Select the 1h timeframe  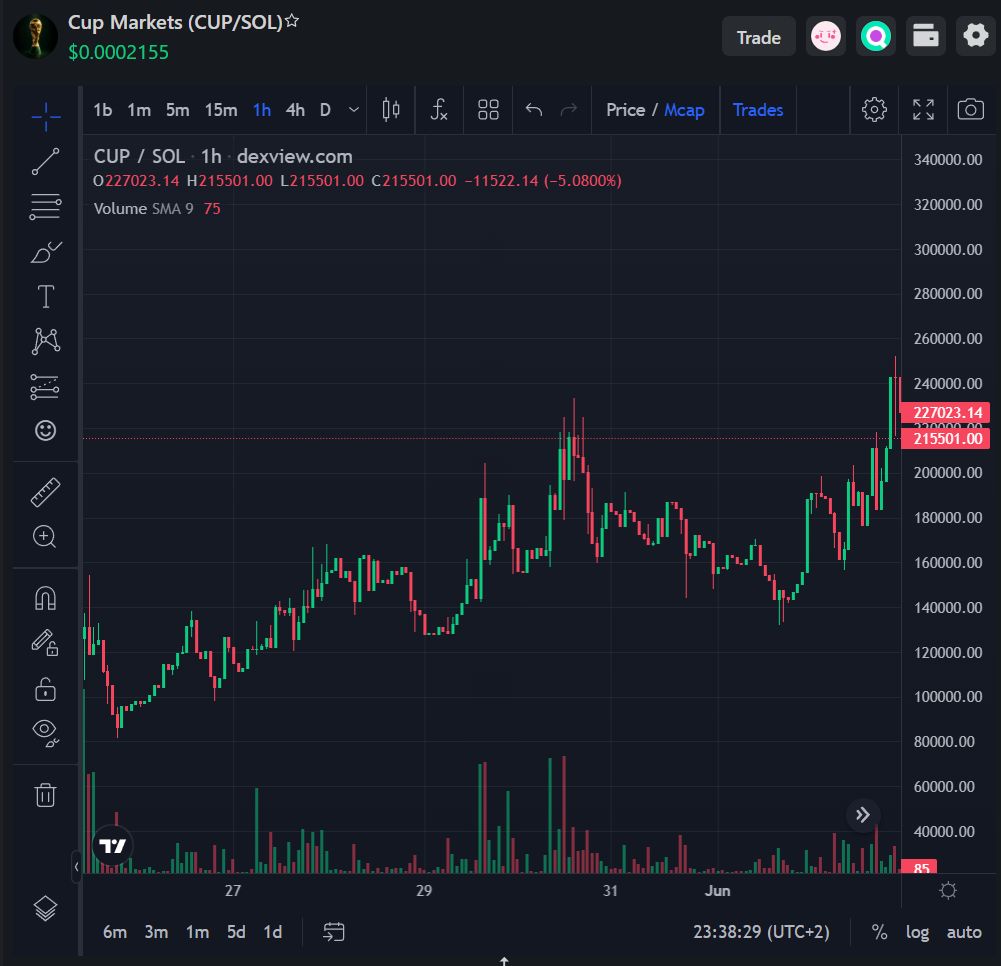point(262,110)
